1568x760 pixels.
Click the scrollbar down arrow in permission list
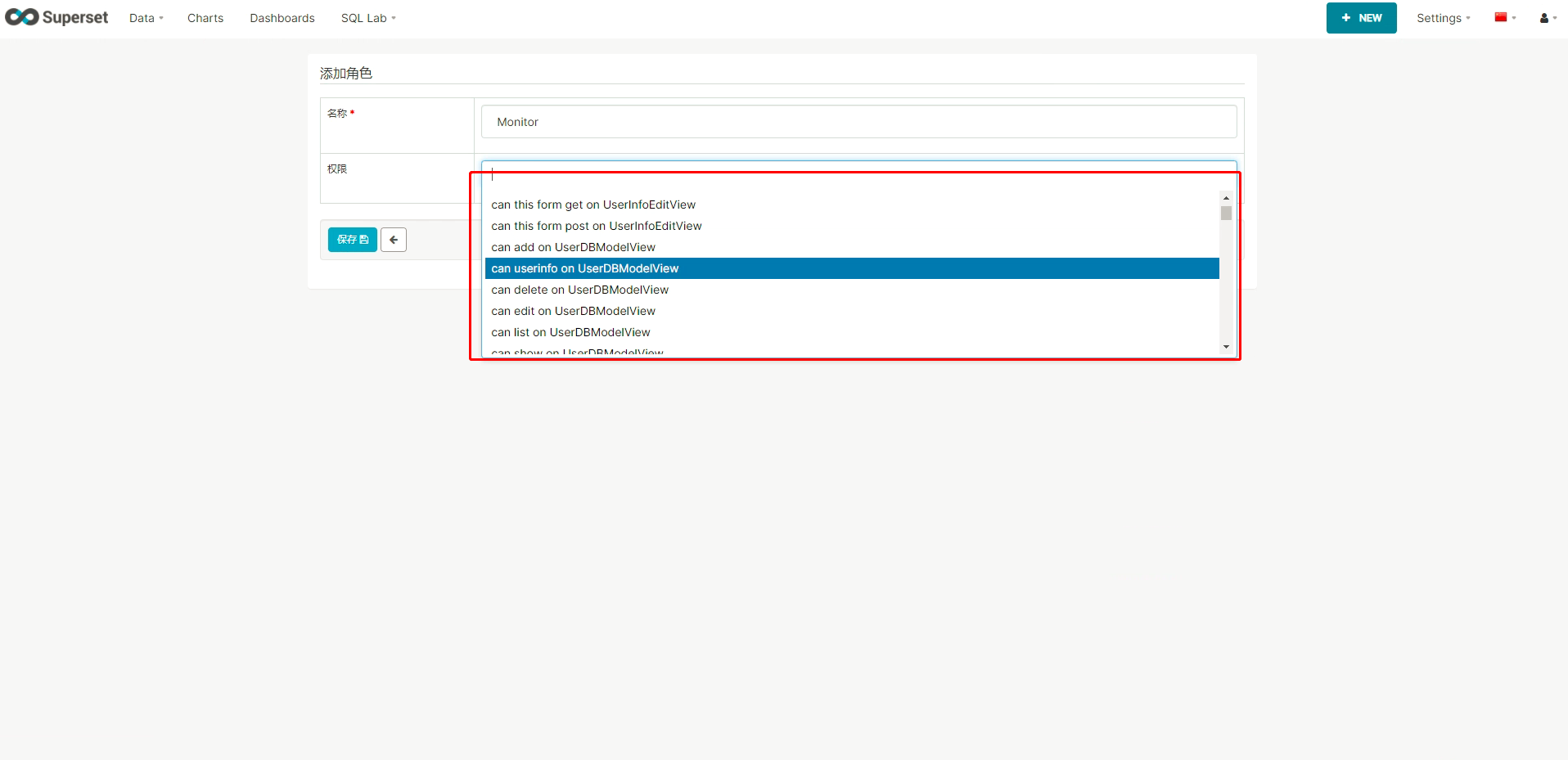1226,347
